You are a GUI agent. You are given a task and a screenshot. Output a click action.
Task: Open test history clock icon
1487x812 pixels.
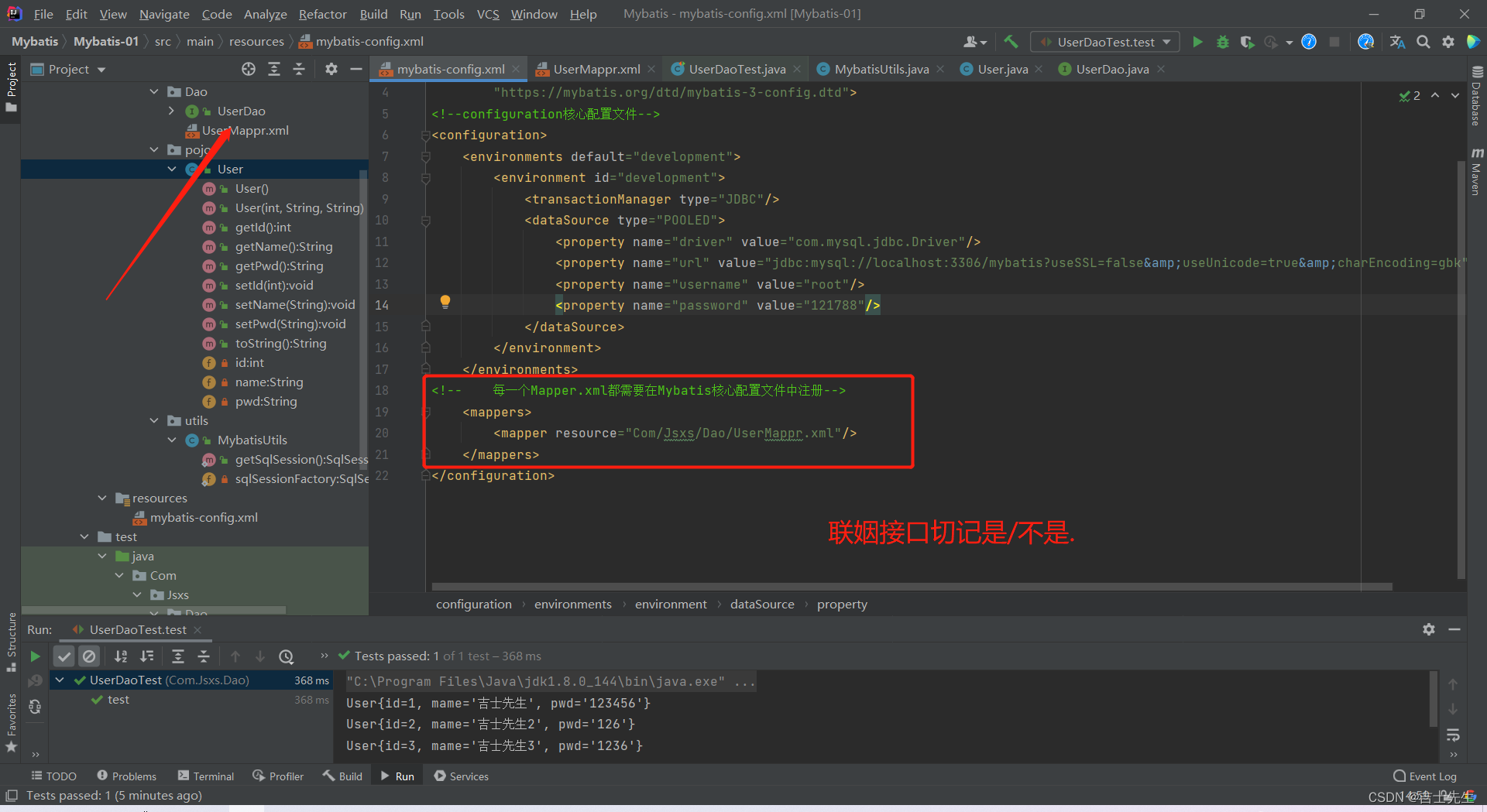[x=287, y=656]
